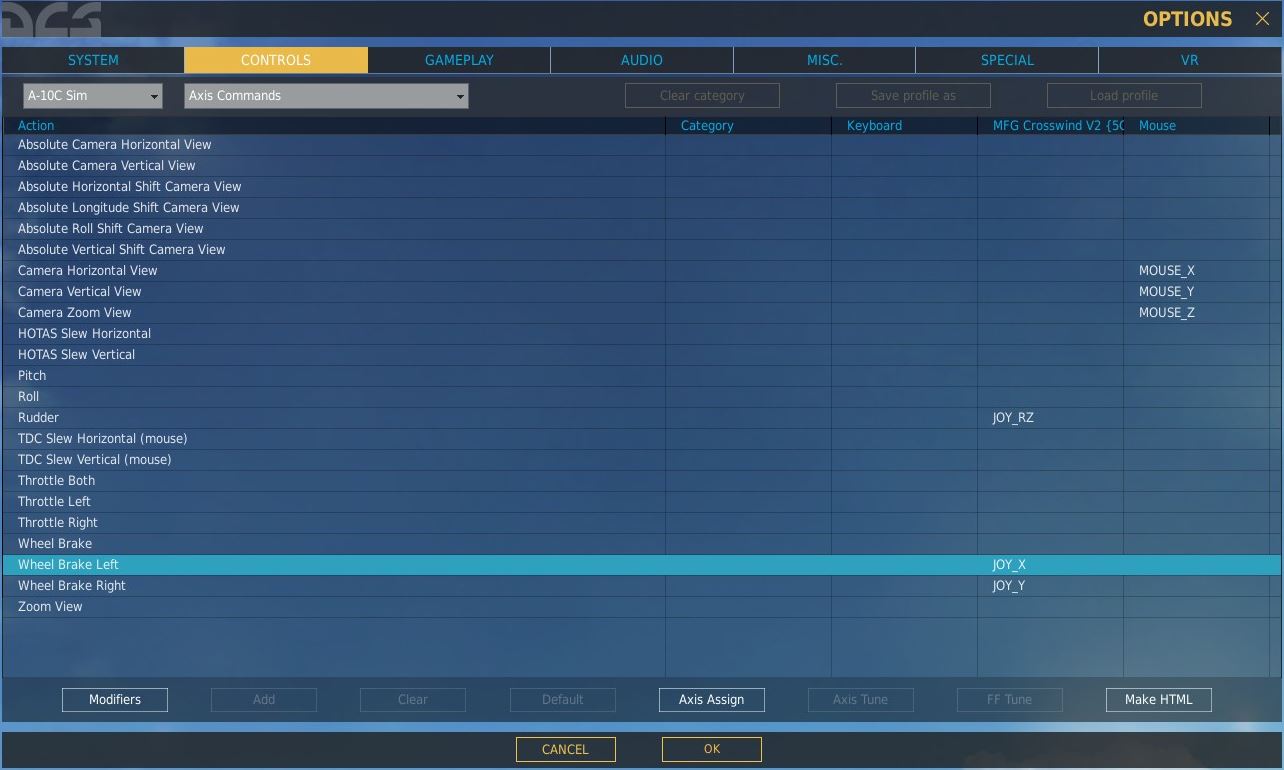Open the CONTROLS tab
This screenshot has width=1284, height=770.
[276, 60]
